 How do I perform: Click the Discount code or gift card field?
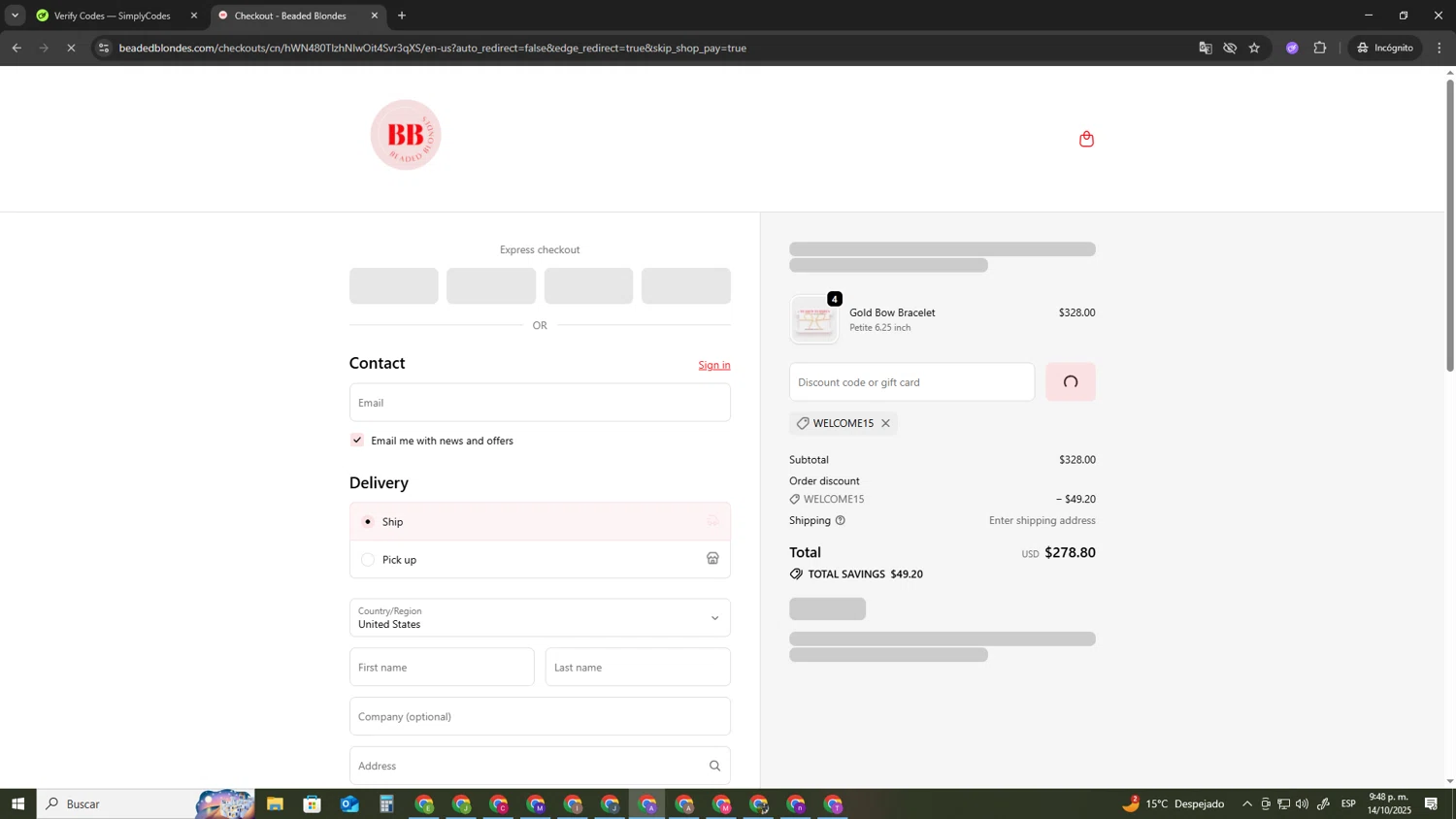click(911, 382)
